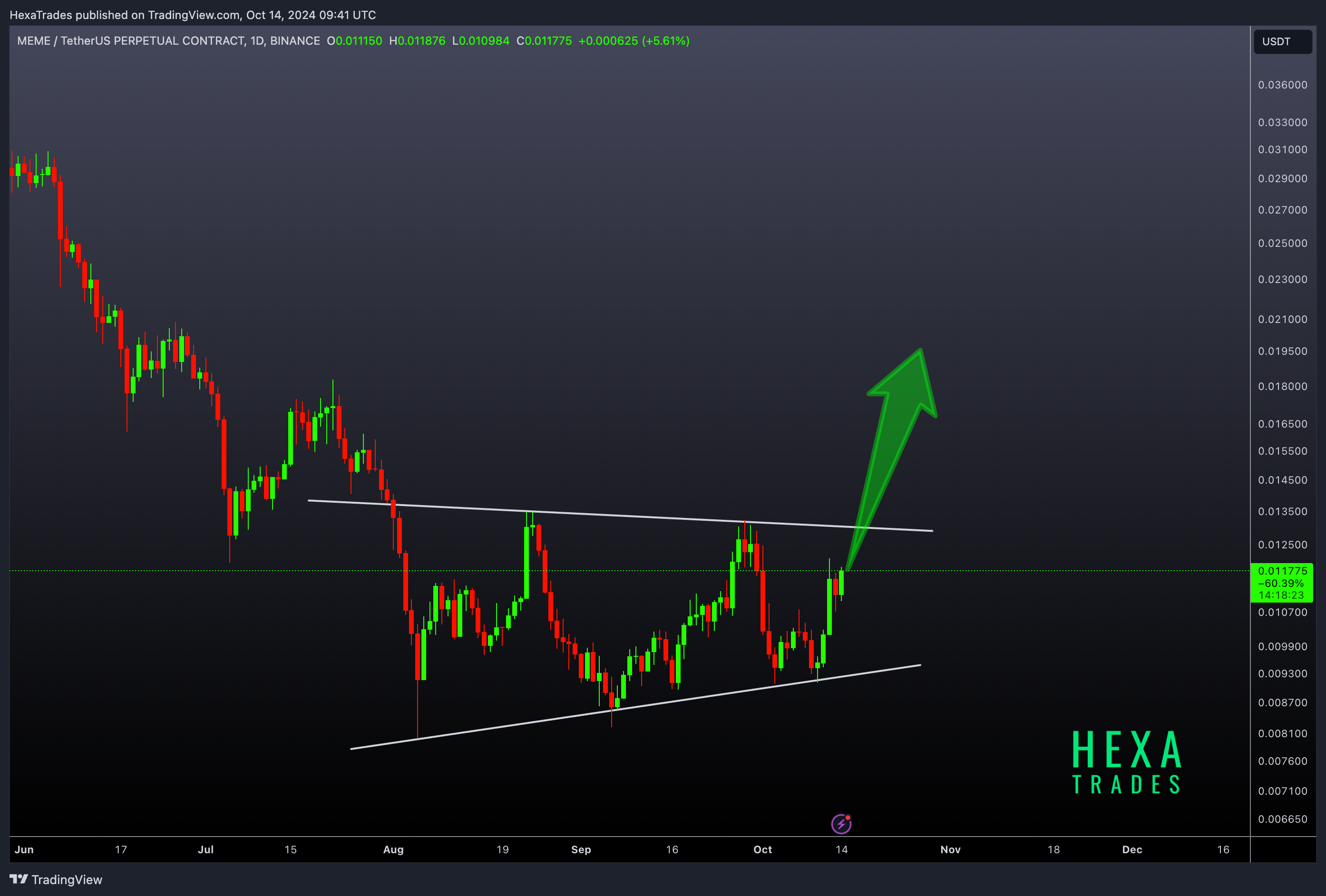This screenshot has height=896, width=1326.
Task: Click the change value +0.000625 (+5.61%)
Action: click(x=634, y=41)
